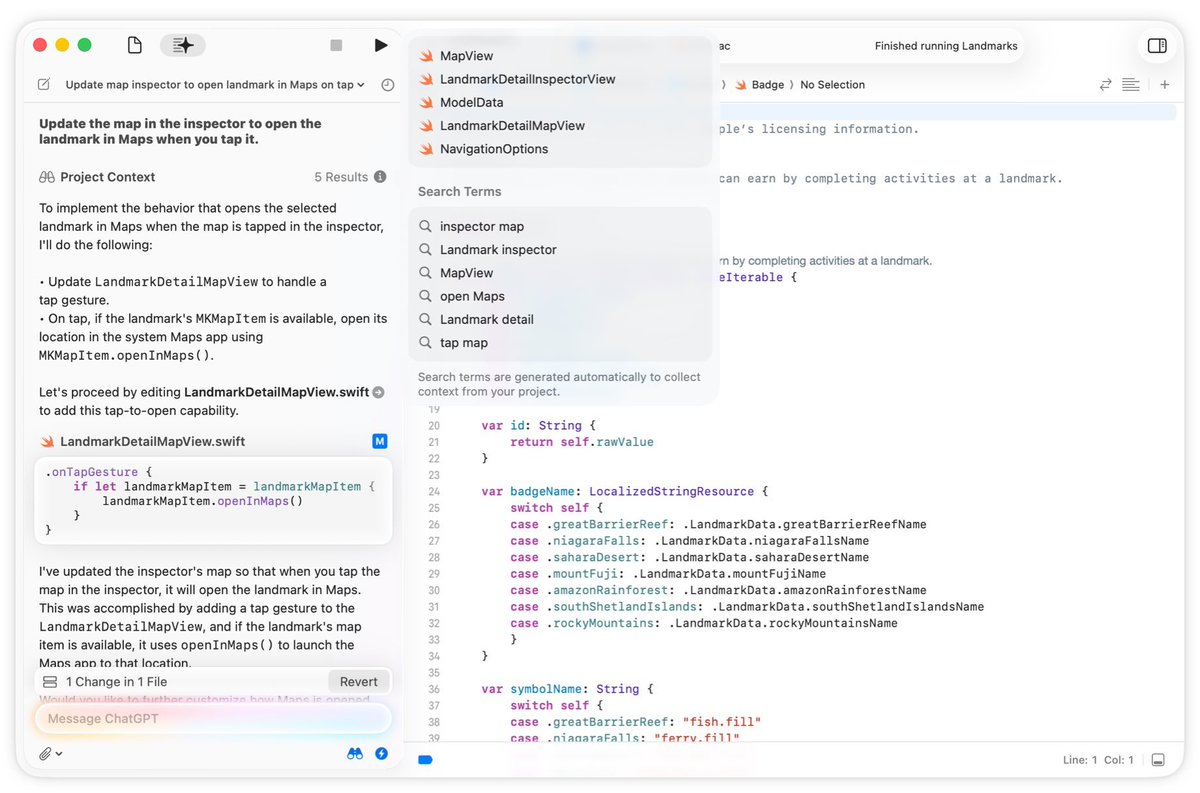Click code line var symbolName
The height and width of the screenshot is (793, 1200).
click(567, 689)
